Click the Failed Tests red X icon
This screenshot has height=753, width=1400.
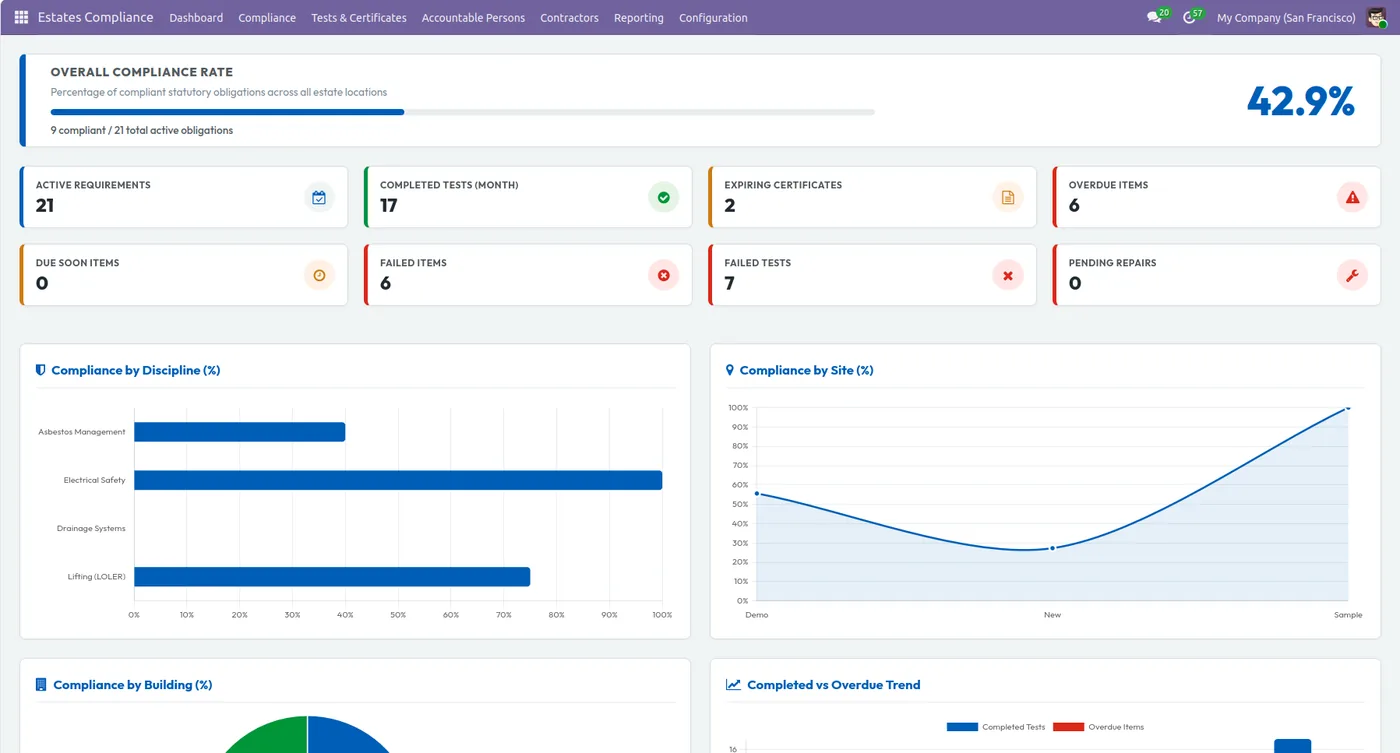[x=1008, y=275]
